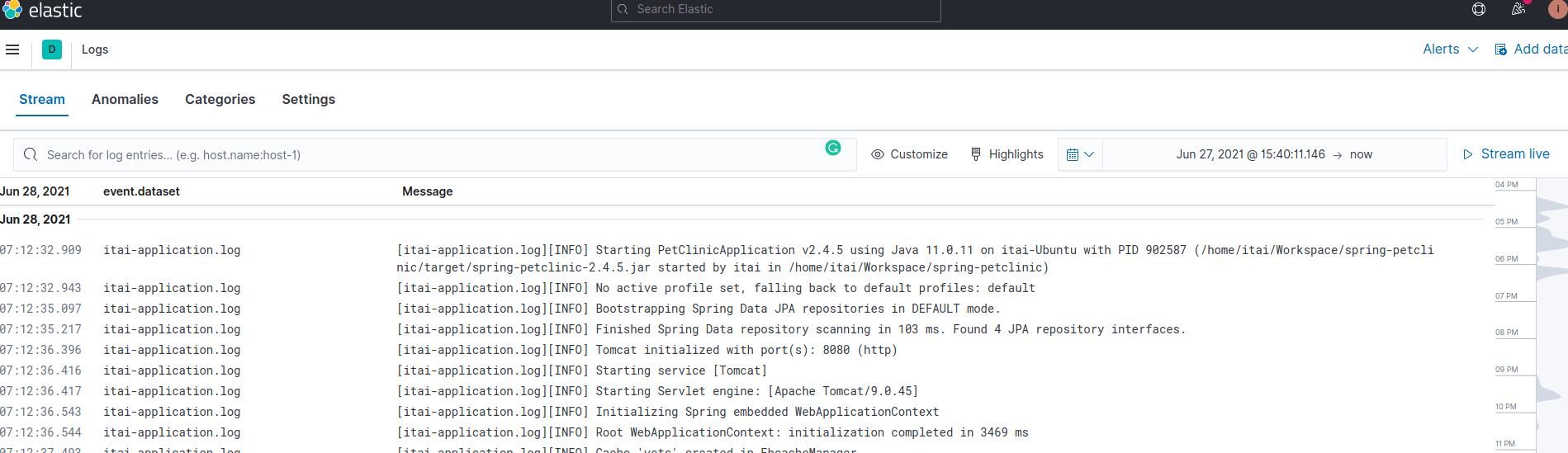This screenshot has height=453, width=1568.
Task: Click the Grammarly icon in search bar
Action: (x=833, y=148)
